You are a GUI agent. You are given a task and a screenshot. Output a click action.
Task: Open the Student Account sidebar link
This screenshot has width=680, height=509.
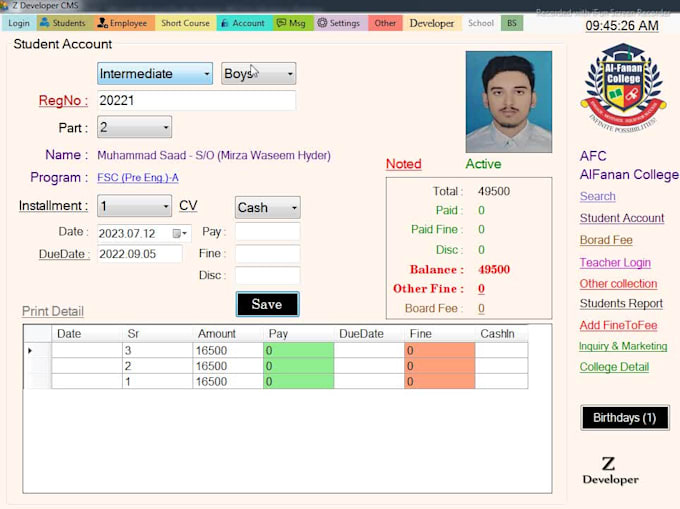tap(622, 218)
